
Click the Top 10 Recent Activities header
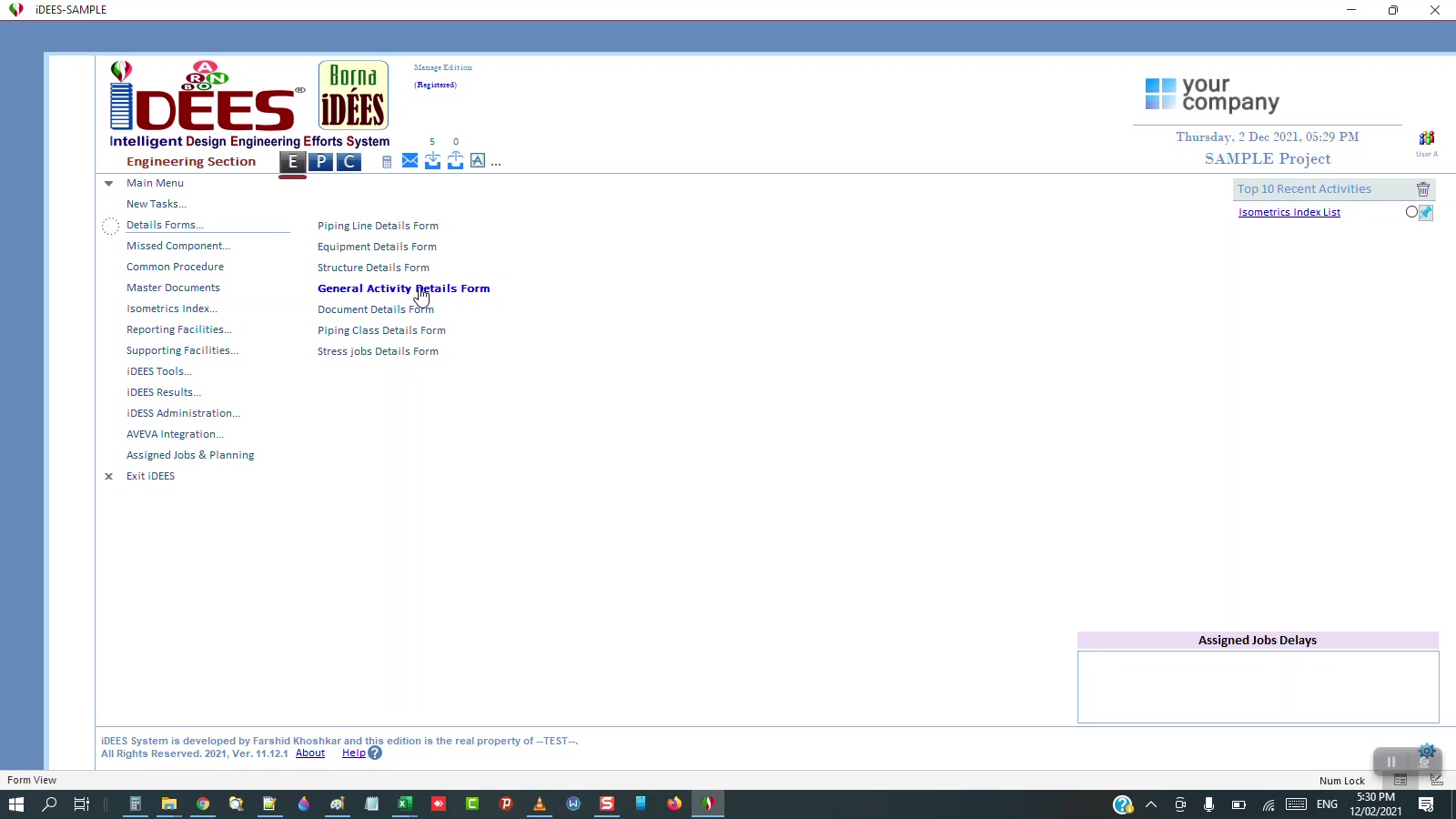click(x=1304, y=189)
